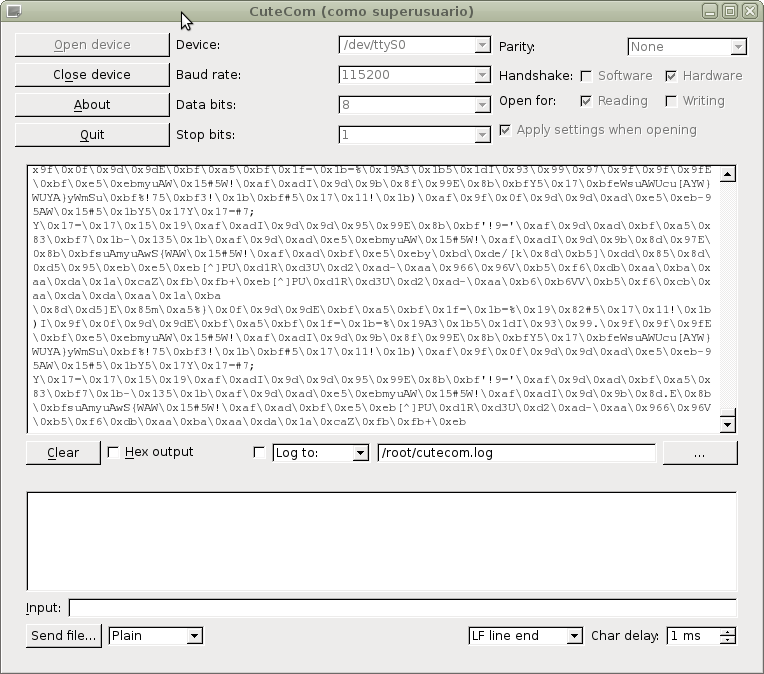
Task: Minimize the CuteCom window
Action: pyautogui.click(x=710, y=11)
